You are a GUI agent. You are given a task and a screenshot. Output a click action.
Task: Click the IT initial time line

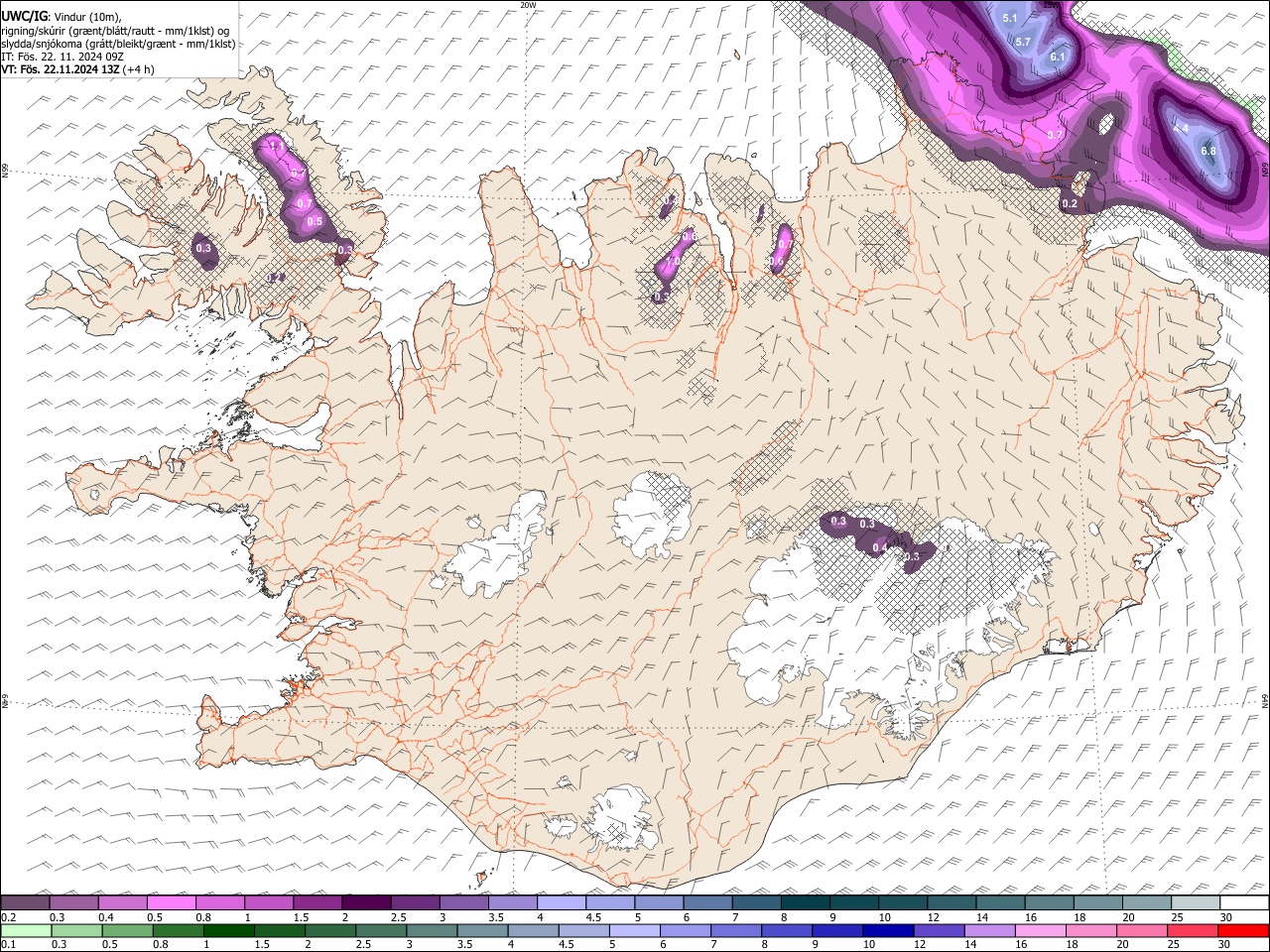62,57
